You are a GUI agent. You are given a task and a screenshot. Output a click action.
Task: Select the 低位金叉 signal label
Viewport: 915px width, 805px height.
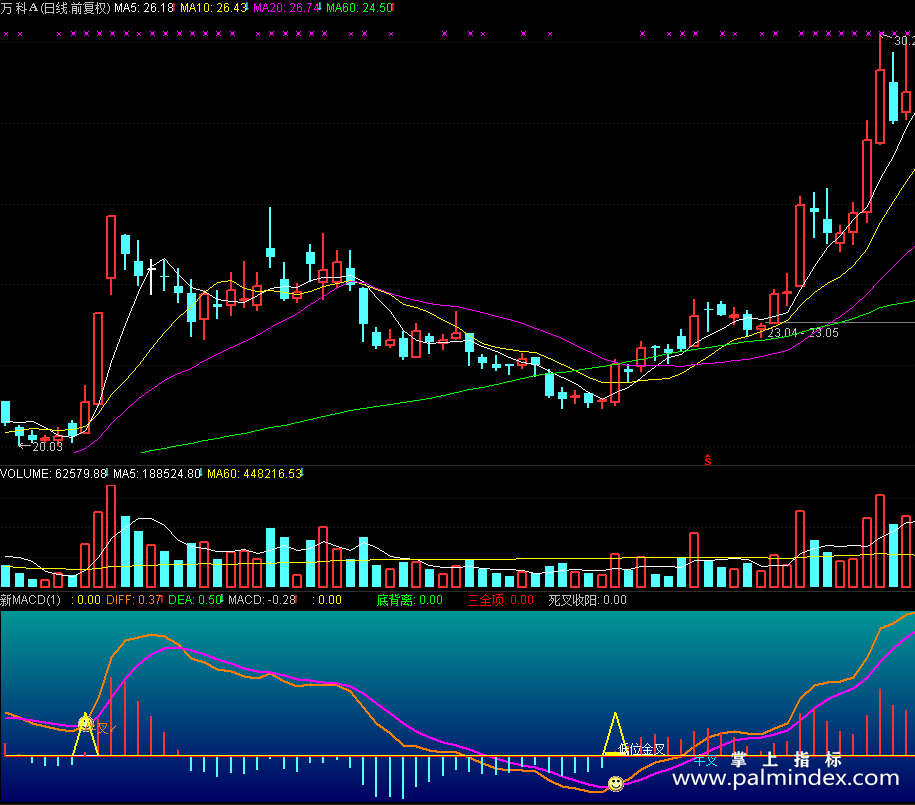tap(641, 749)
